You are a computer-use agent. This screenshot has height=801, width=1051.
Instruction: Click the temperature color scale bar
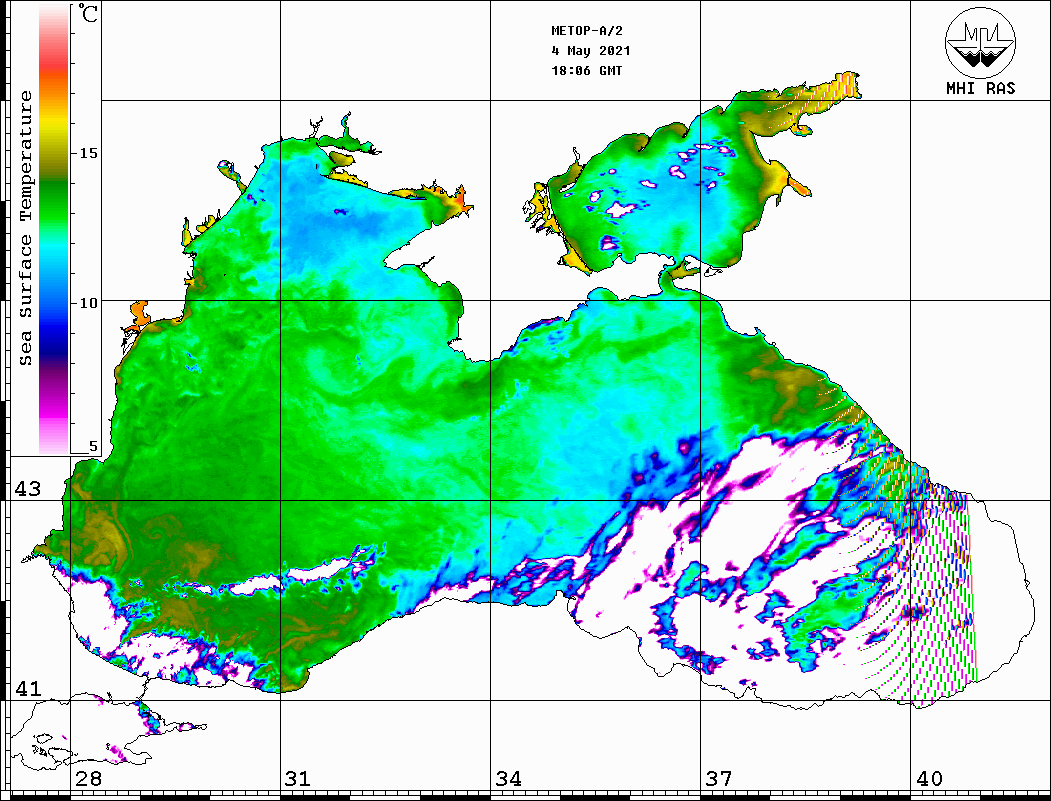pos(54,230)
